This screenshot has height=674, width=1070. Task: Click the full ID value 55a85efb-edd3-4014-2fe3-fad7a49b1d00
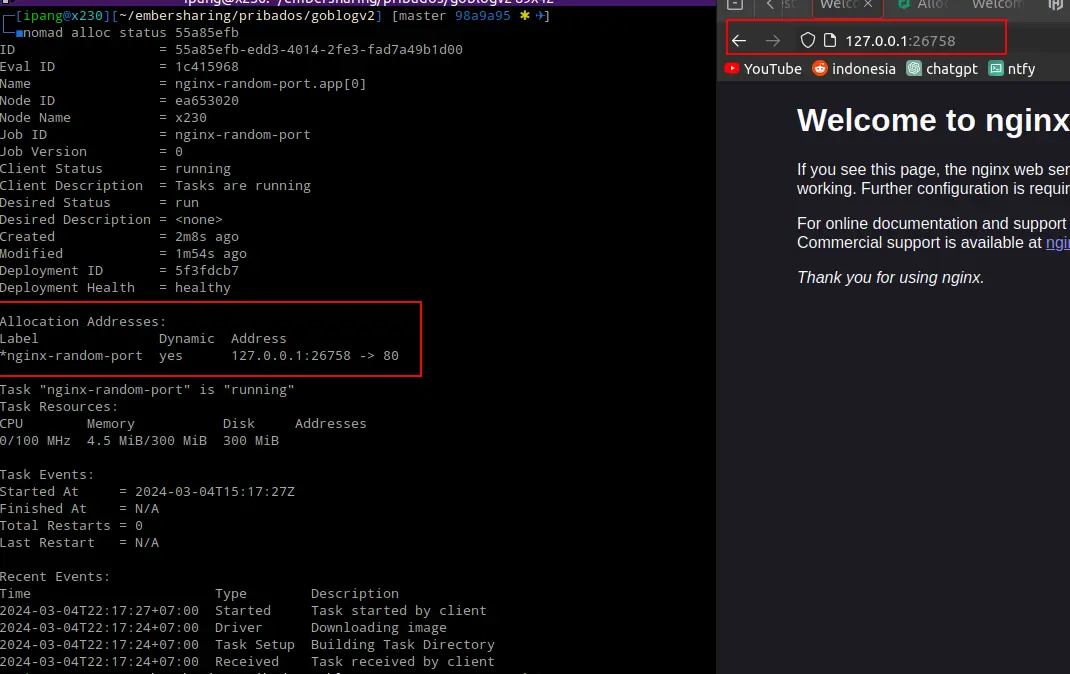click(319, 50)
